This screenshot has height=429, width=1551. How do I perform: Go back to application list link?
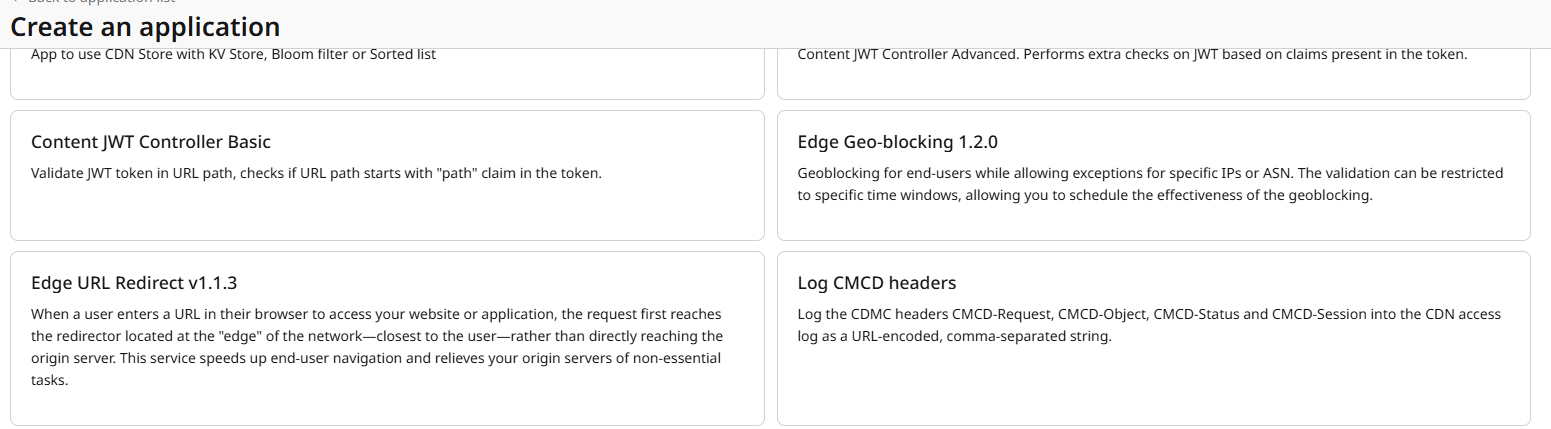pos(100,2)
